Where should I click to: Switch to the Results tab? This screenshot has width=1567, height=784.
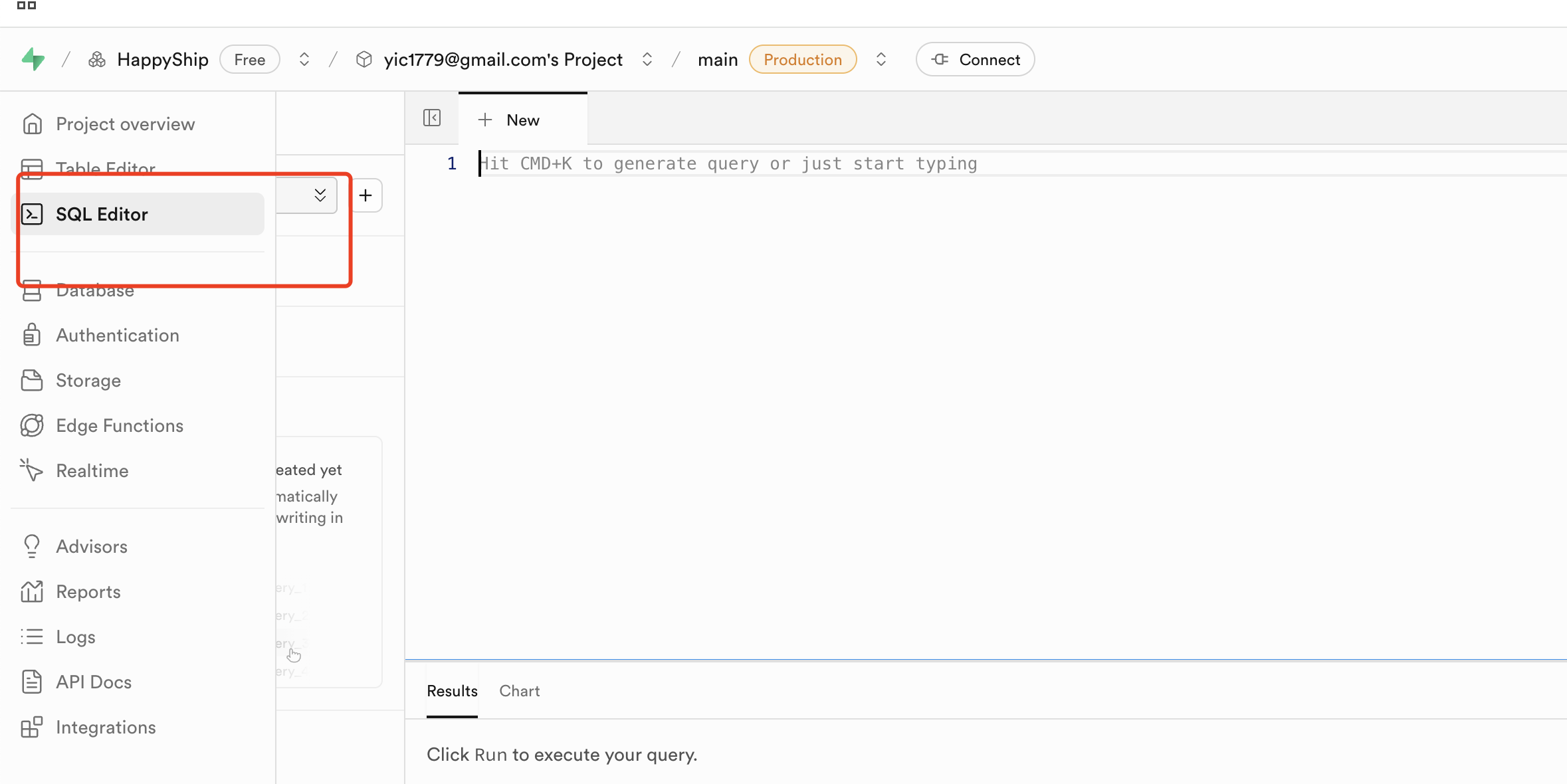click(x=452, y=691)
